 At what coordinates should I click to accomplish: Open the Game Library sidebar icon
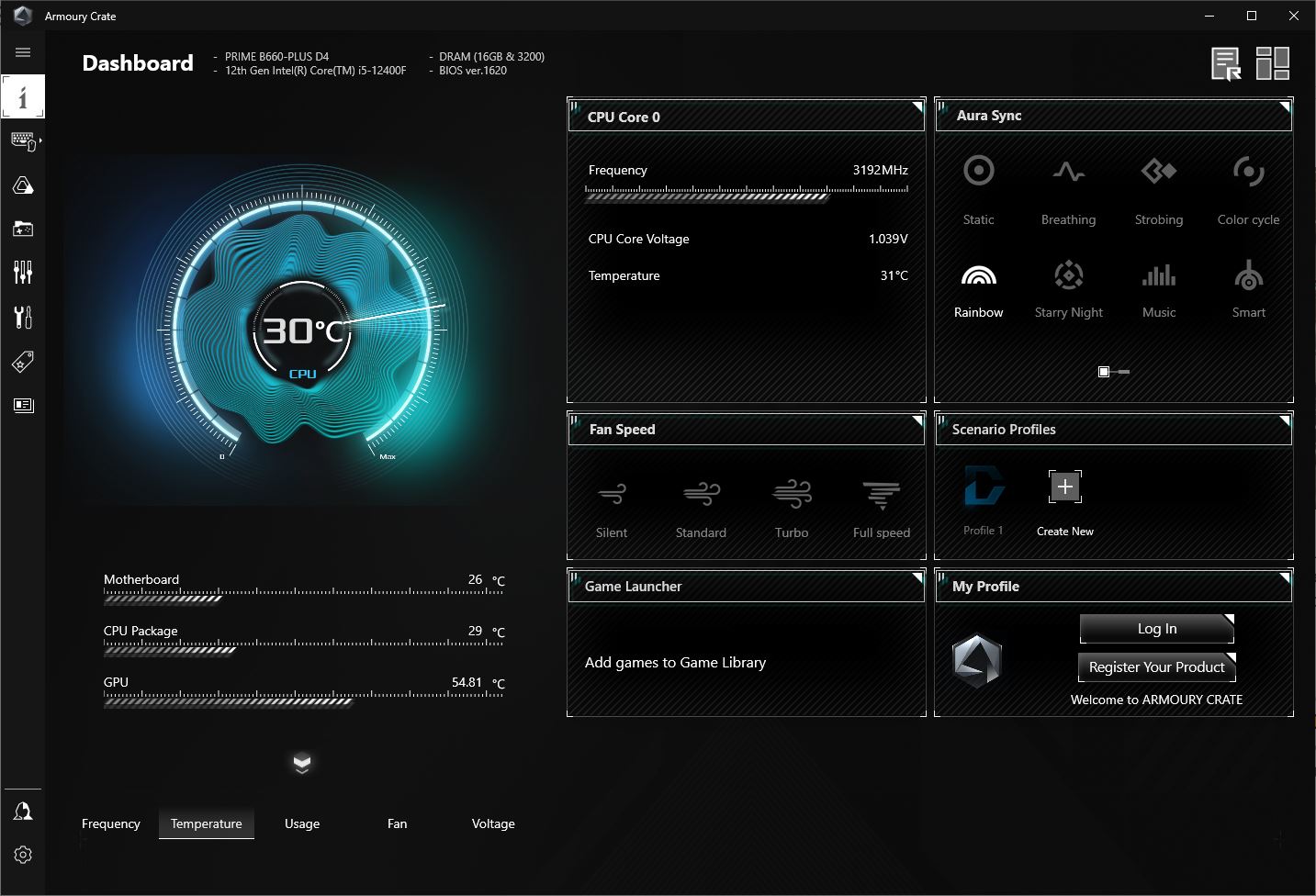click(x=23, y=229)
